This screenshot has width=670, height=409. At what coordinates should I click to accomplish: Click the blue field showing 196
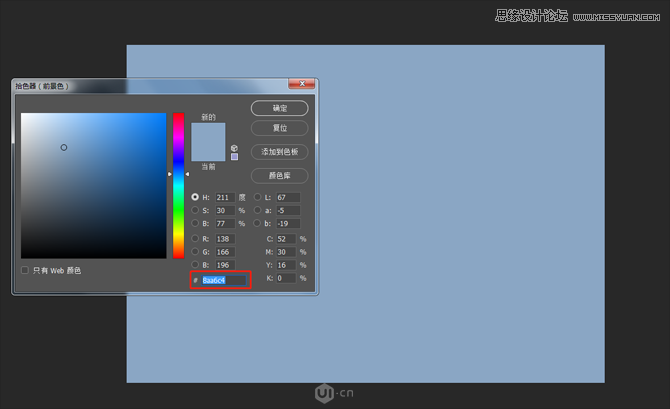click(225, 265)
